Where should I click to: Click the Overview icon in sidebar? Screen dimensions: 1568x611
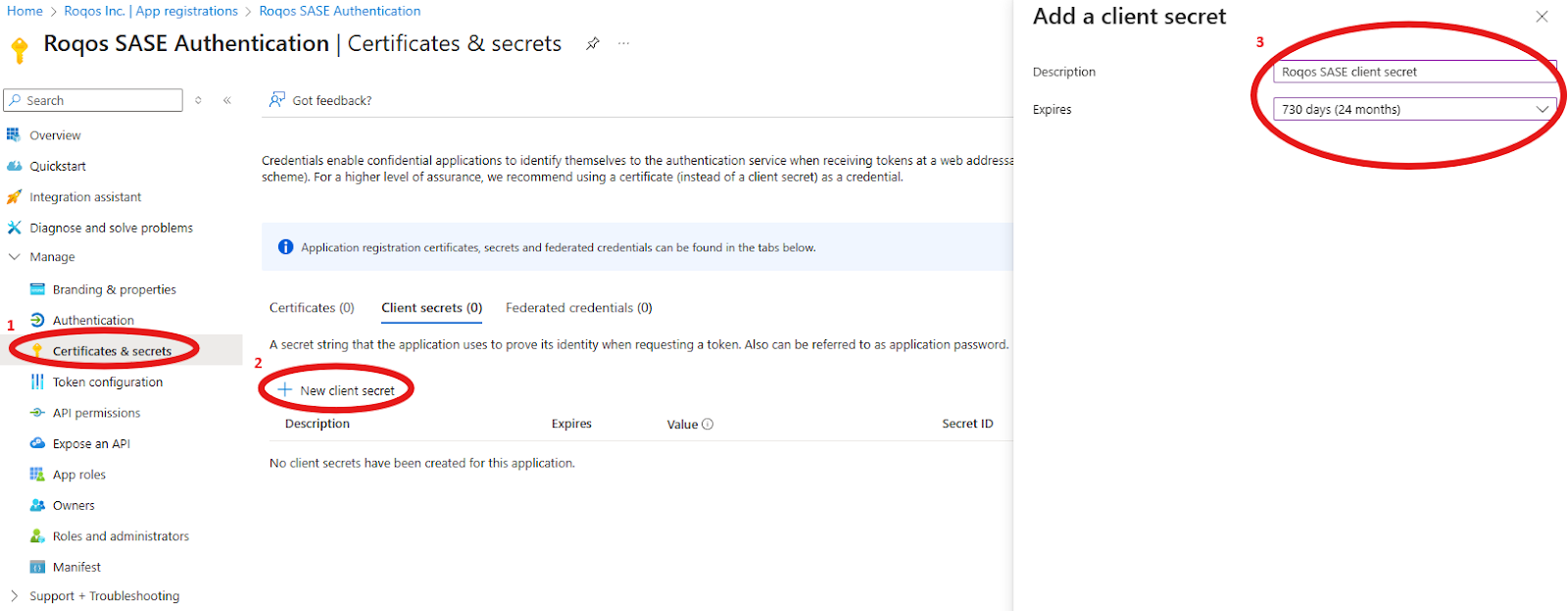(x=14, y=135)
